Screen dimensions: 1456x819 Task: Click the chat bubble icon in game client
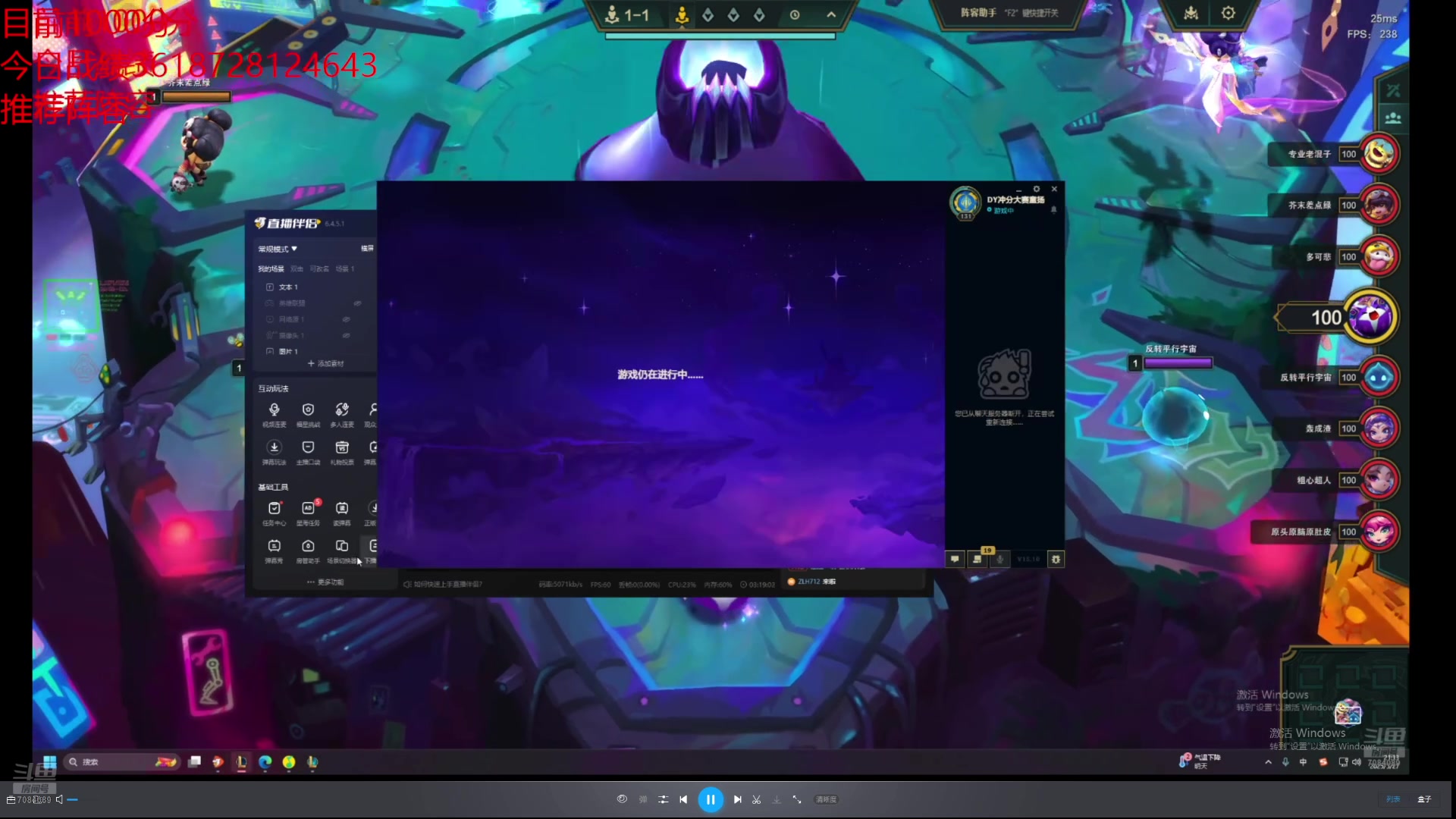pos(955,559)
